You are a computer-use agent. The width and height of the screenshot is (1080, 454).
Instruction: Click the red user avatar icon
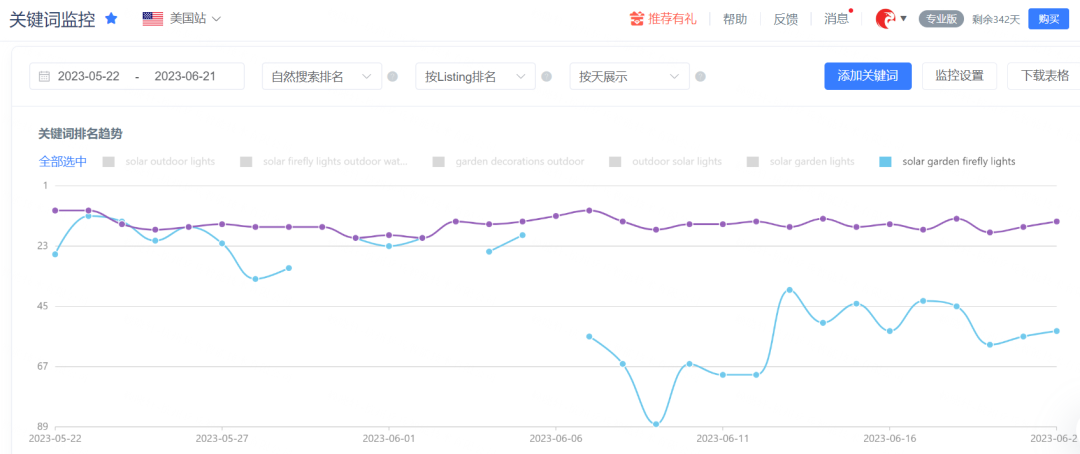(885, 19)
